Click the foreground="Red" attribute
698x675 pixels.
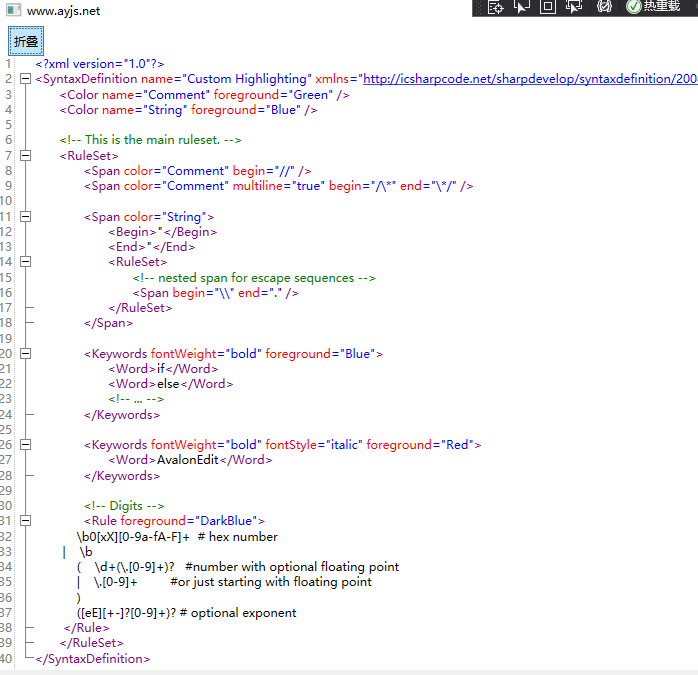(x=419, y=445)
